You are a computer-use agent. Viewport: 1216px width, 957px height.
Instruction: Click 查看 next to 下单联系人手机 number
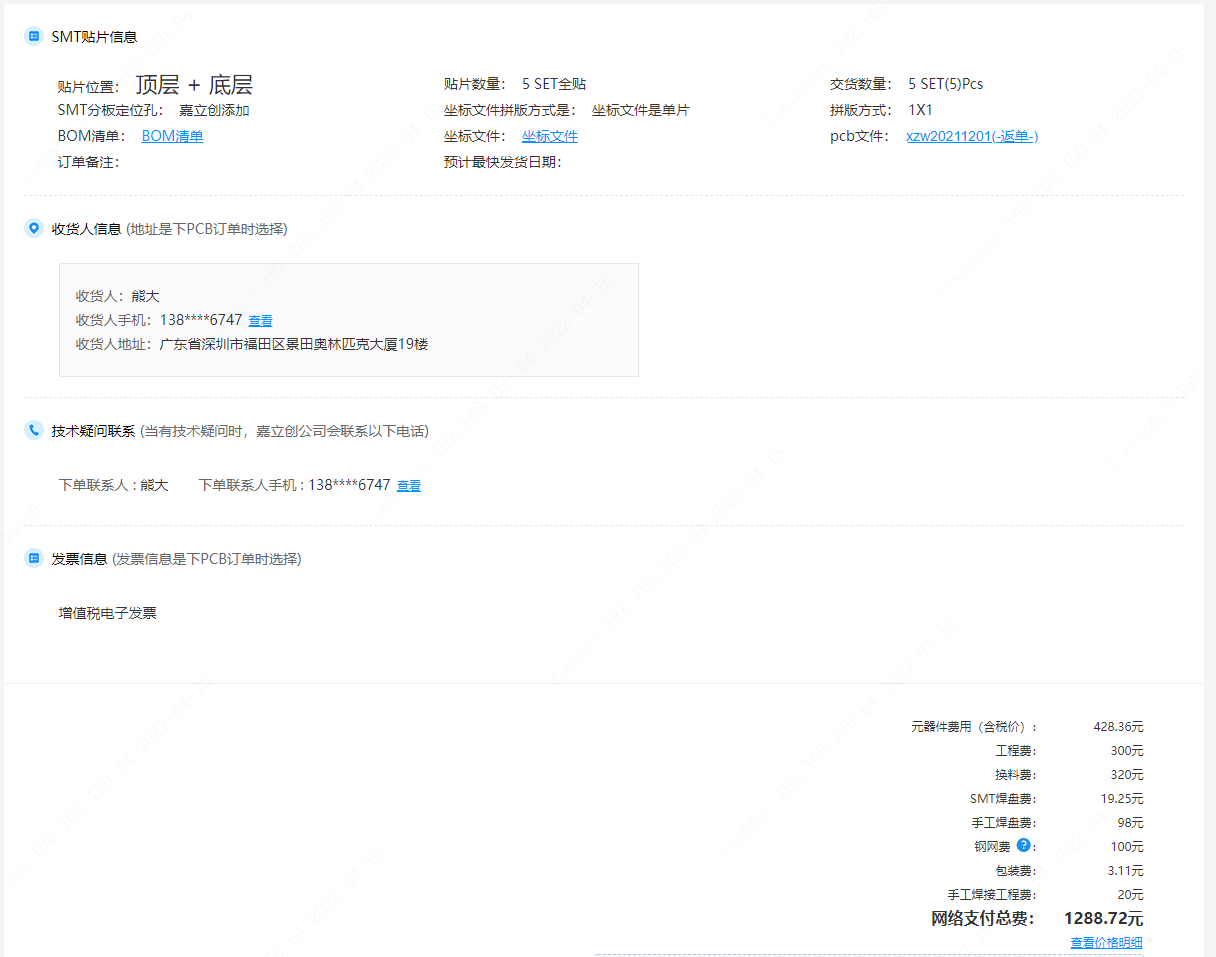(409, 486)
